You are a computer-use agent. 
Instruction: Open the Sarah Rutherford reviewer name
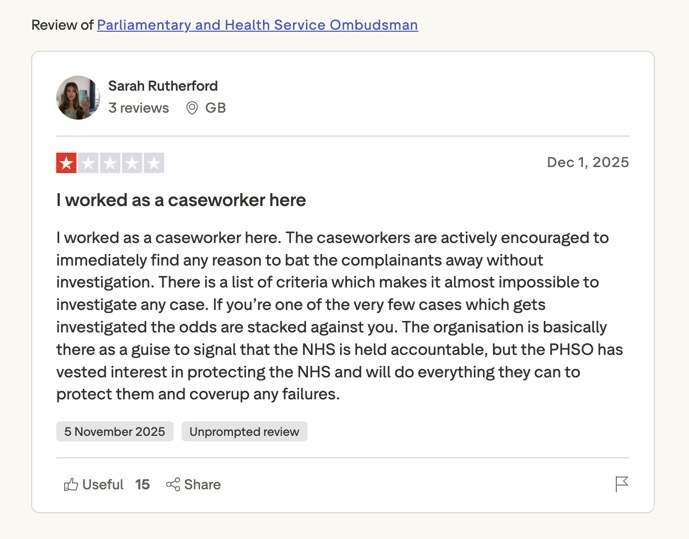pyautogui.click(x=162, y=86)
